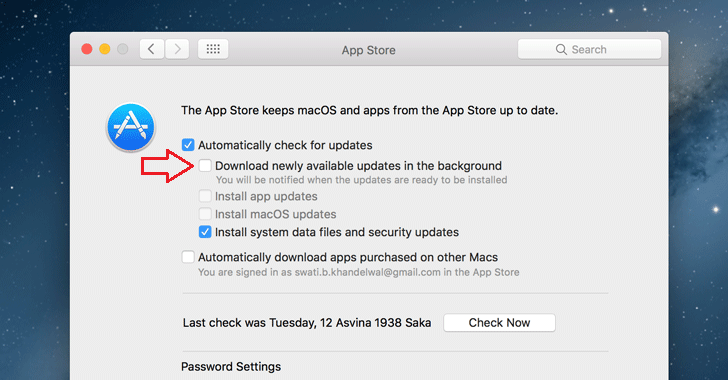The width and height of the screenshot is (728, 380).
Task: Click the magnifying glass search icon
Action: tap(561, 49)
